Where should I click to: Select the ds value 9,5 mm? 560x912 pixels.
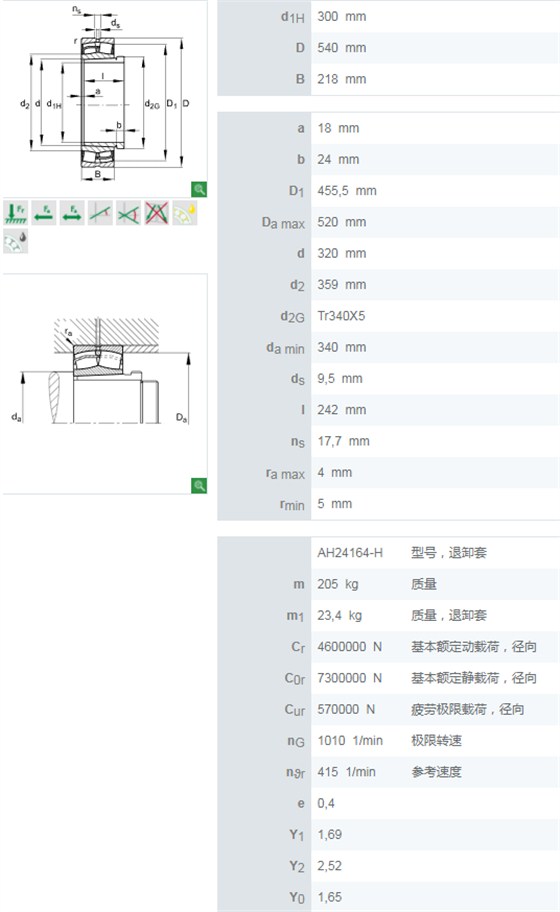pos(340,379)
